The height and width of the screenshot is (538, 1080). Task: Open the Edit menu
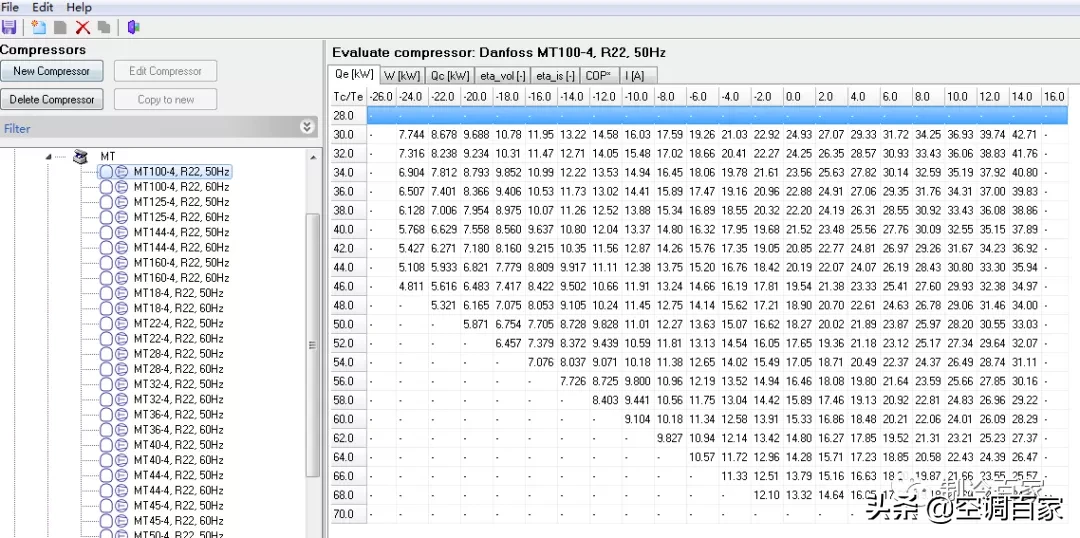(43, 8)
